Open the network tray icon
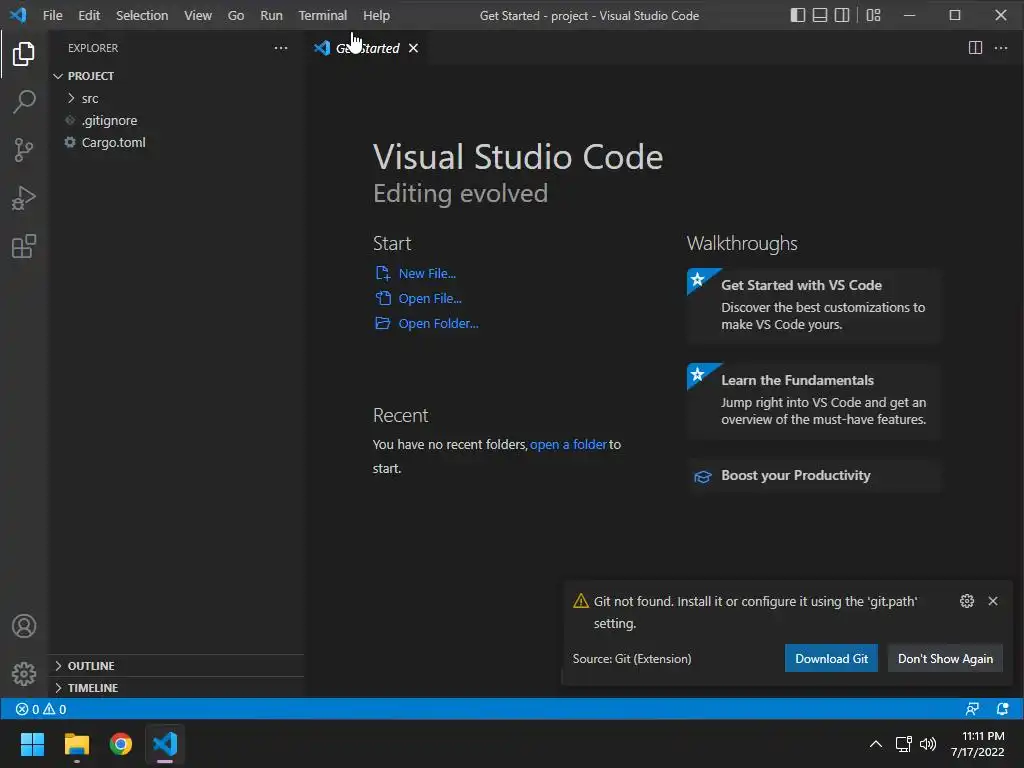1024x768 pixels. click(x=903, y=744)
